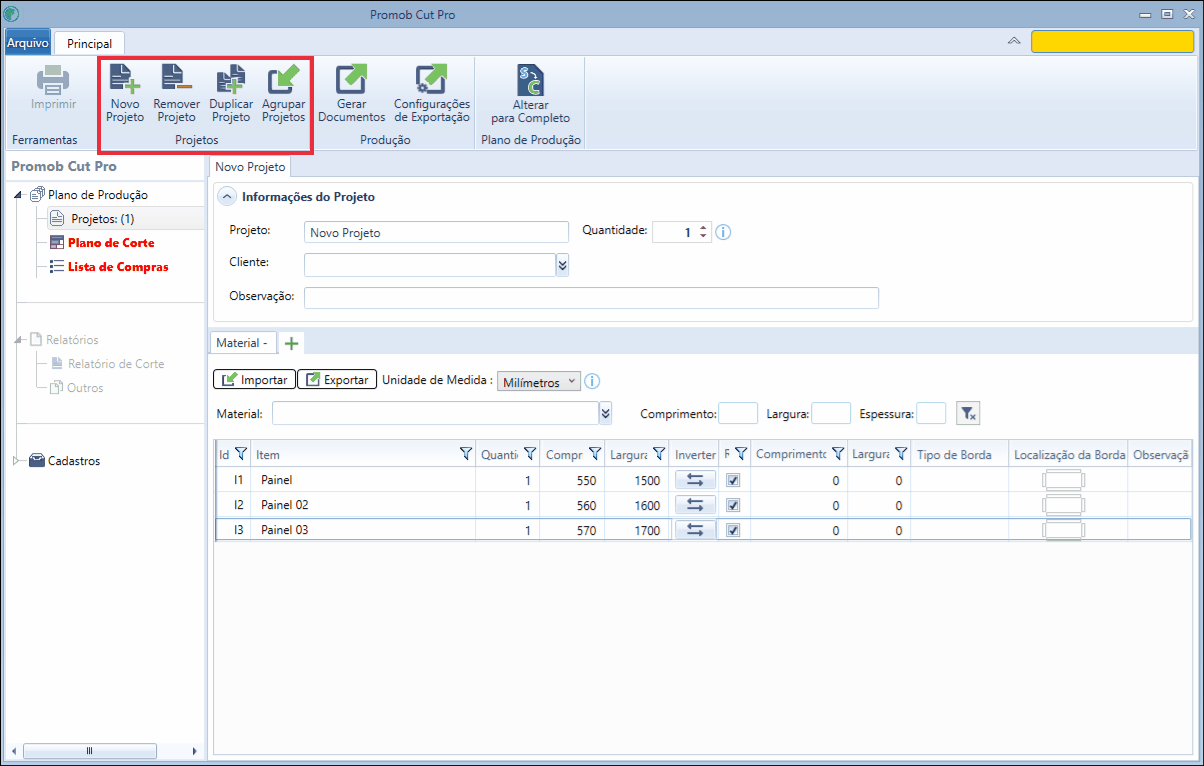Open Plano de Corte in the tree
The image size is (1204, 766).
111,243
